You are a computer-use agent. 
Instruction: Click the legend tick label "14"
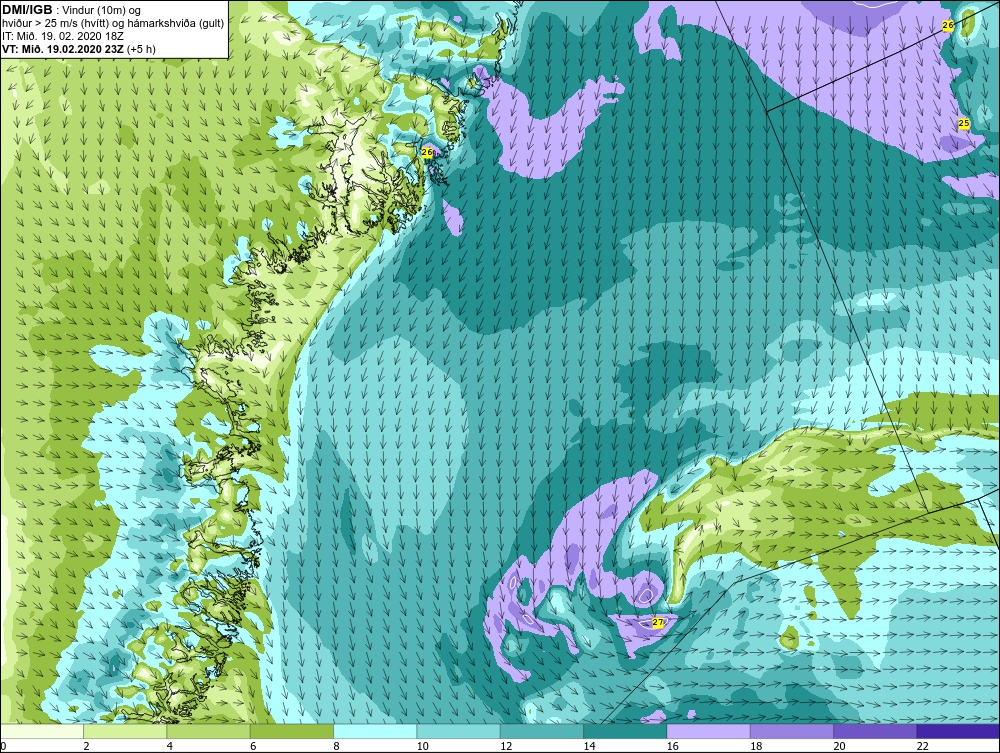[589, 747]
